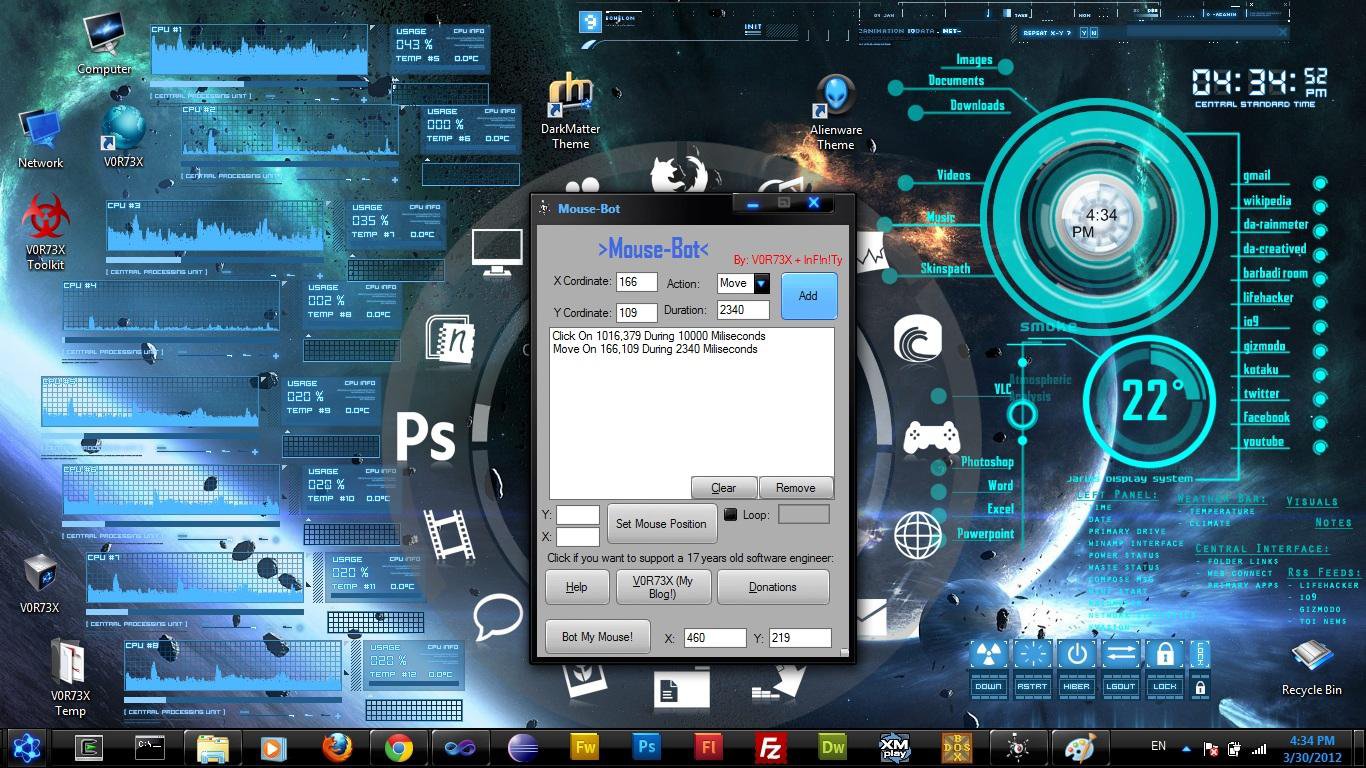Select the 'Move On 166,109' list entry
Viewport: 1366px width, 768px height.
(x=655, y=350)
